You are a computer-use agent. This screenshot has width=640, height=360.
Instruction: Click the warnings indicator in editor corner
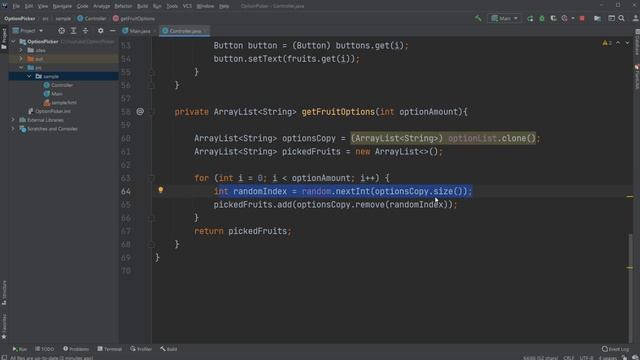pos(607,43)
